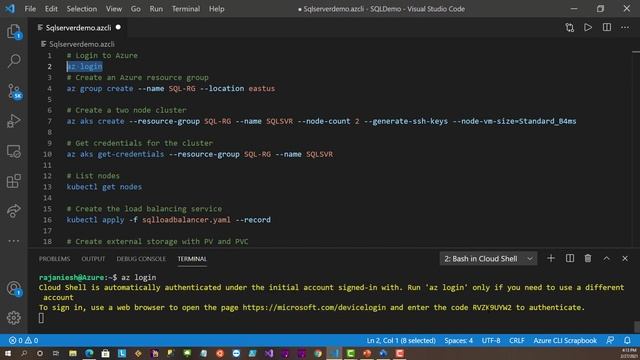Viewport: 640px width, 360px height.
Task: Open the notifications bell
Action: (627, 340)
